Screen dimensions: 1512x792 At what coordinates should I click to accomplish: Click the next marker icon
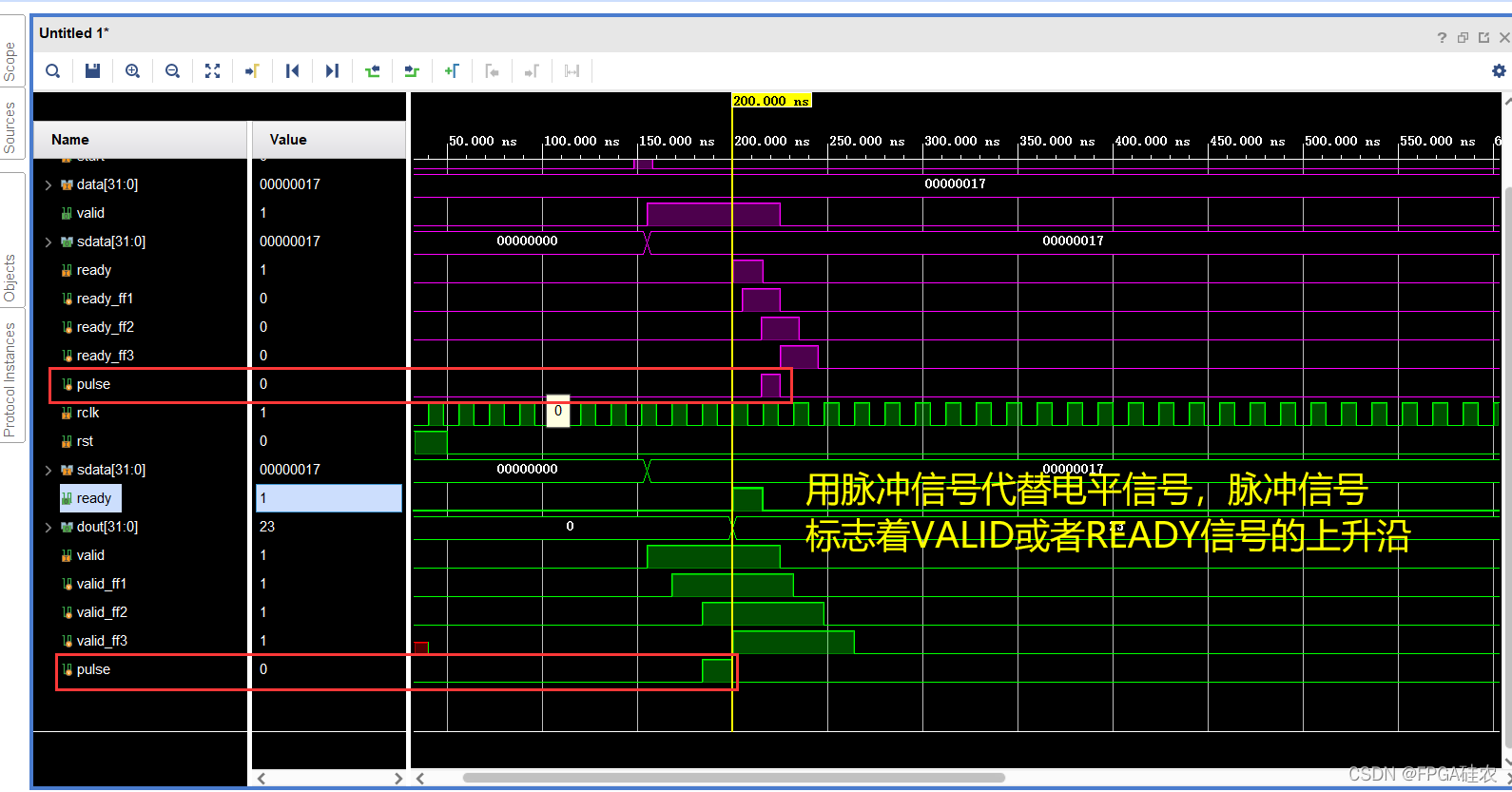pyautogui.click(x=532, y=71)
